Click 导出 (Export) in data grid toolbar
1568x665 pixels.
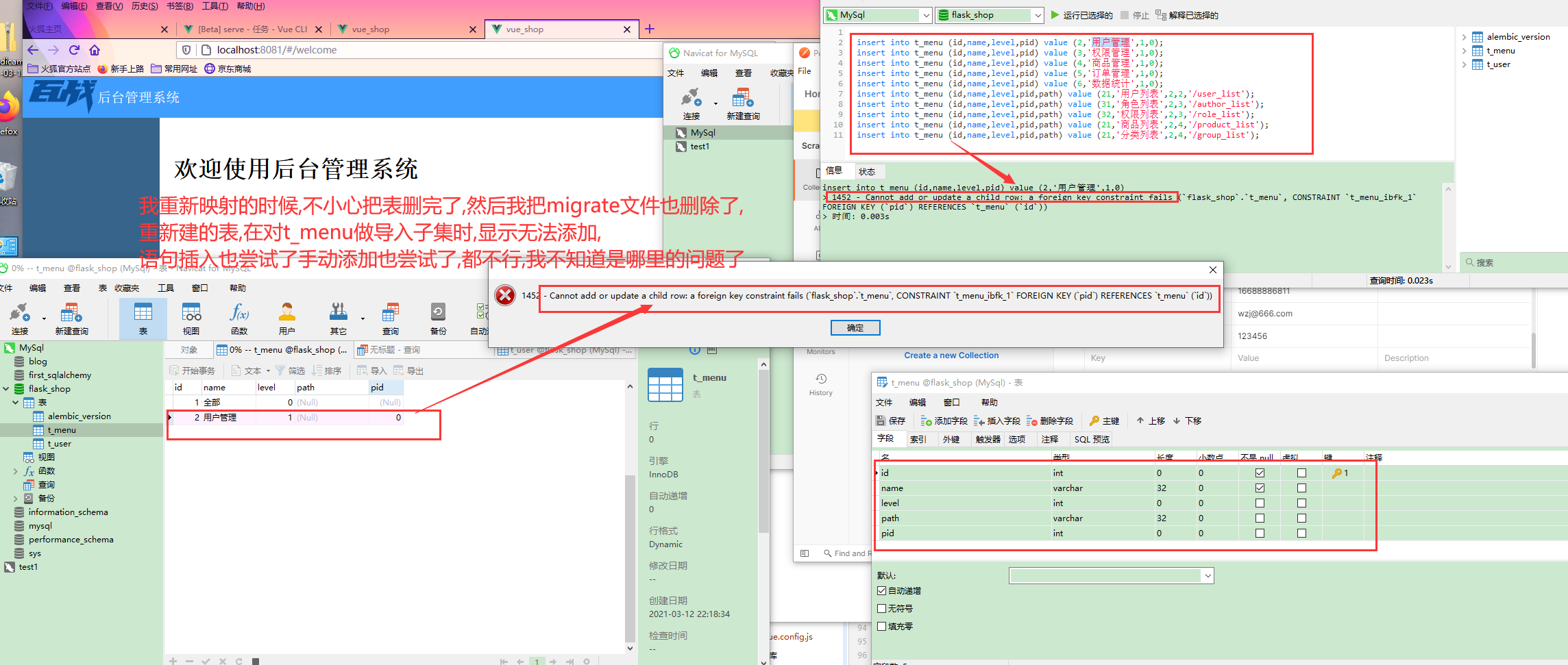tap(408, 371)
